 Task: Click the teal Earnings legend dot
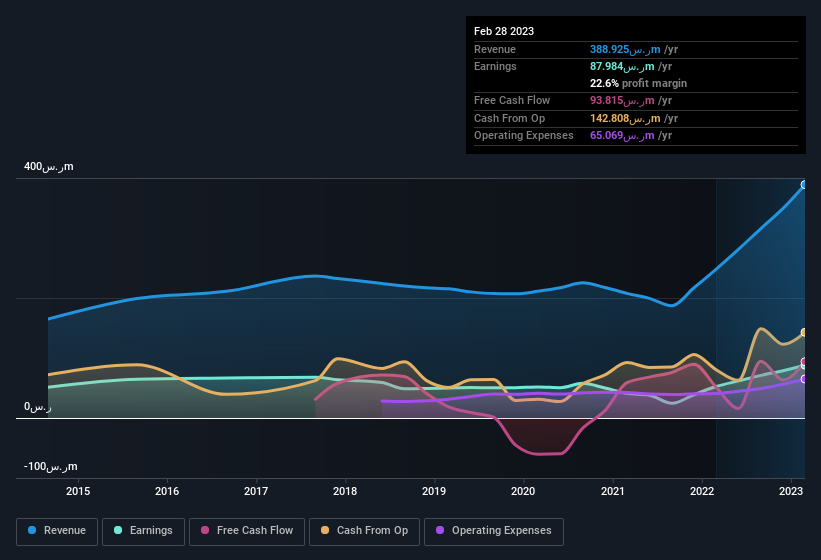pyautogui.click(x=118, y=530)
